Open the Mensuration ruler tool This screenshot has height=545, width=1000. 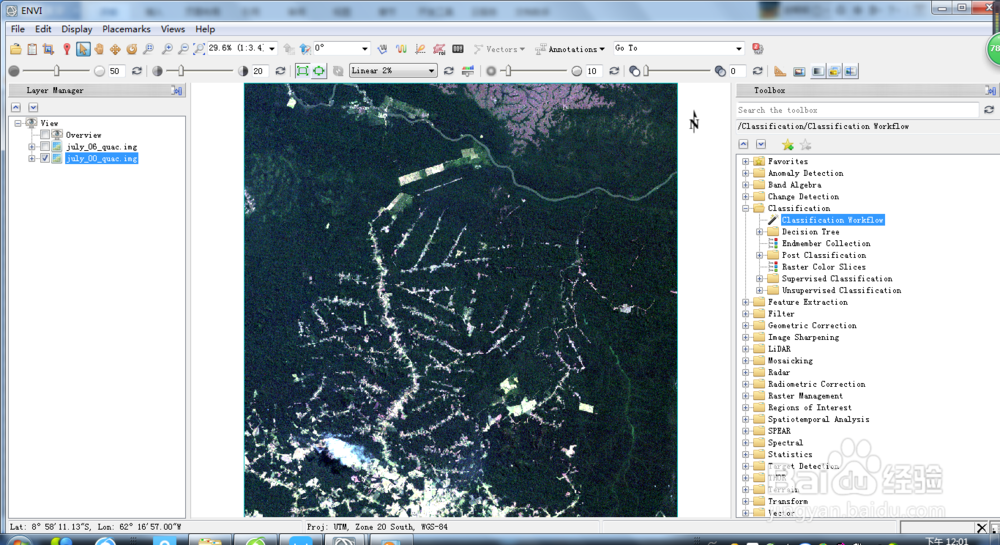click(780, 71)
